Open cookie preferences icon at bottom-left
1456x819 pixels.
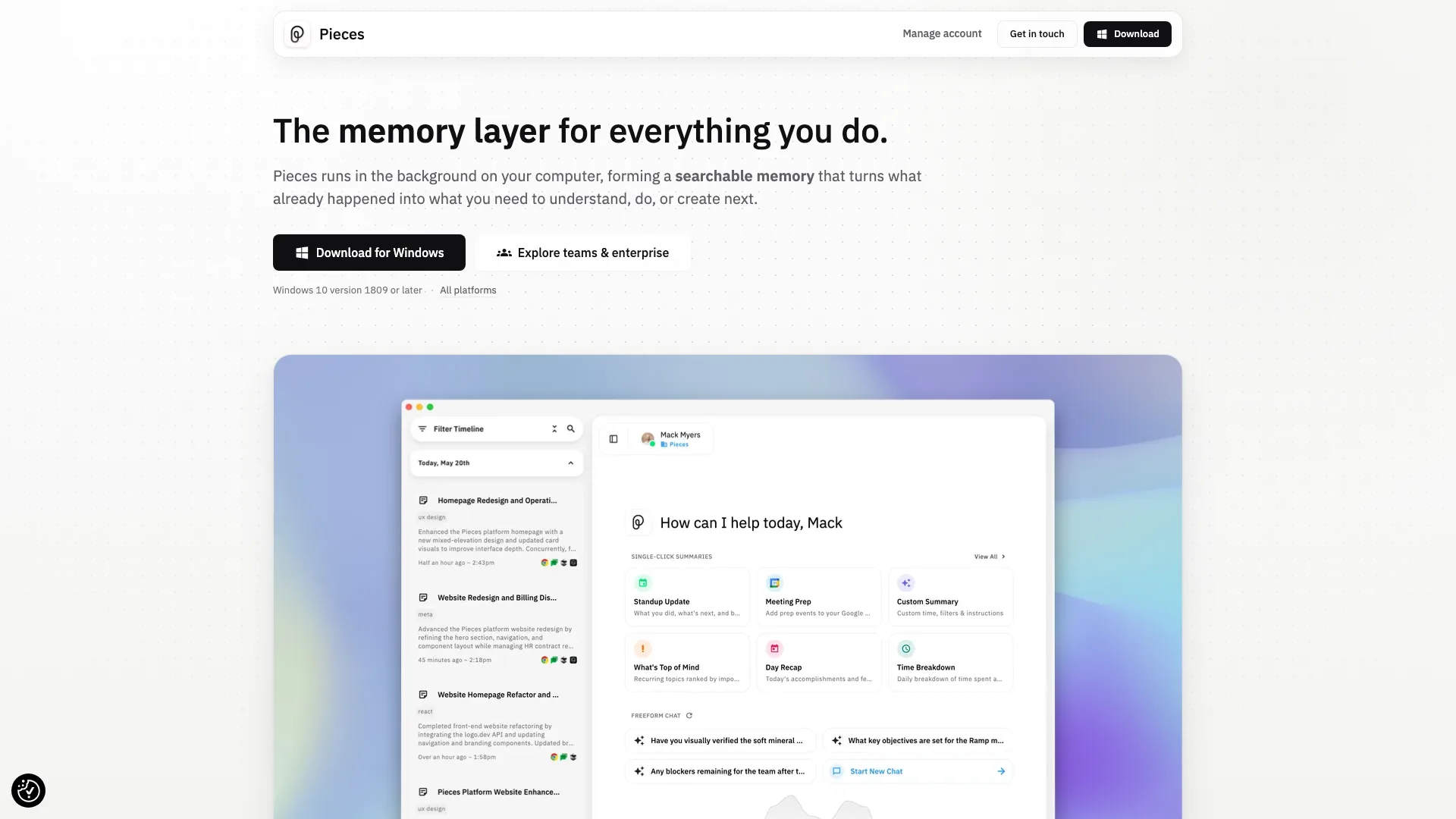tap(28, 791)
